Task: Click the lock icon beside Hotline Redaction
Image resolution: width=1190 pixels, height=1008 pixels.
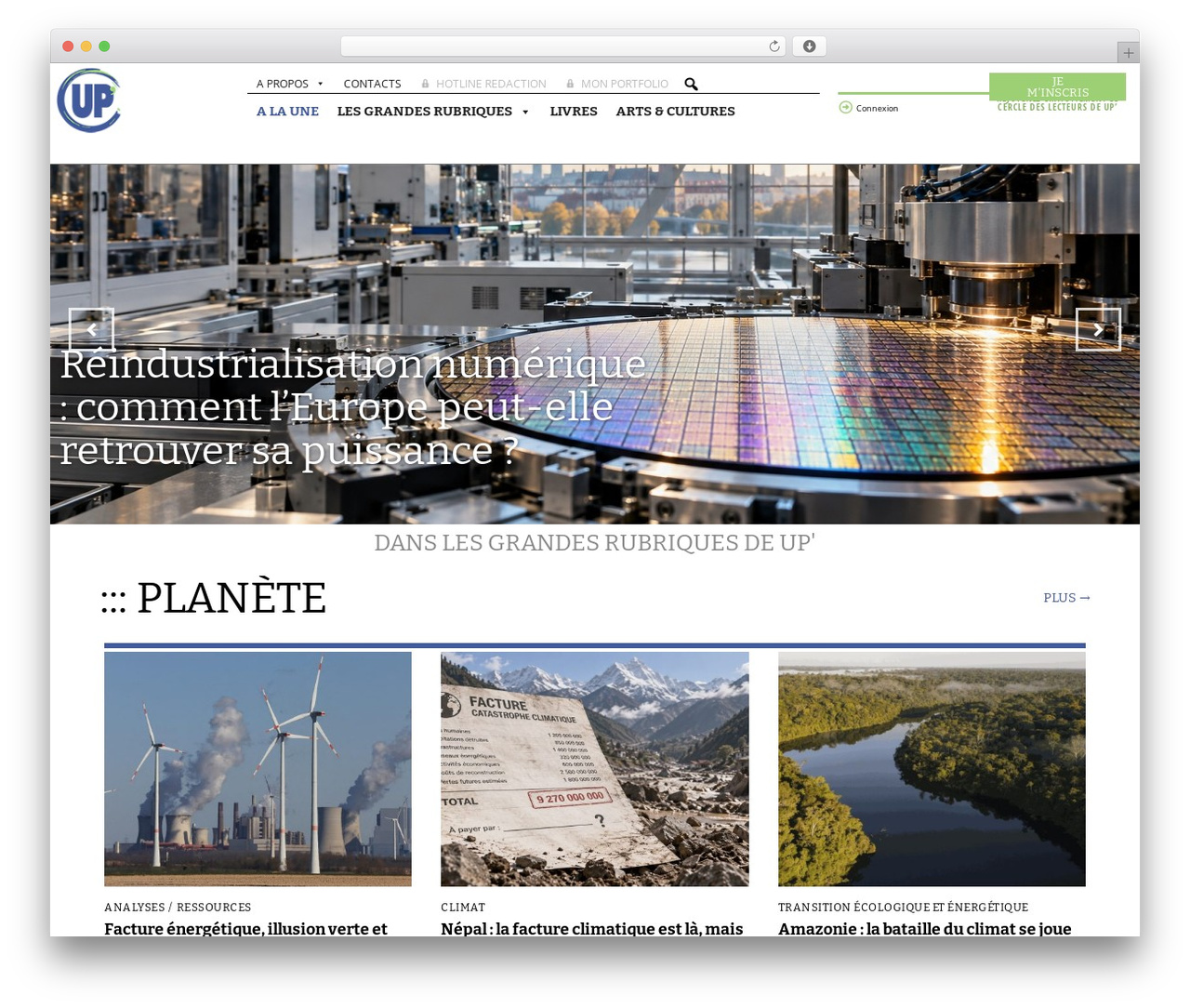Action: coord(425,84)
